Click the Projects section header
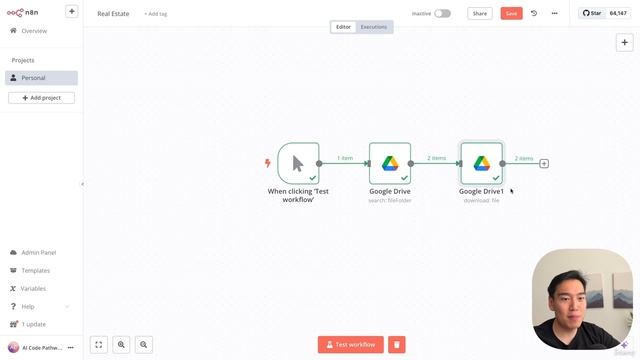Viewport: 640px width, 360px height. [x=23, y=60]
